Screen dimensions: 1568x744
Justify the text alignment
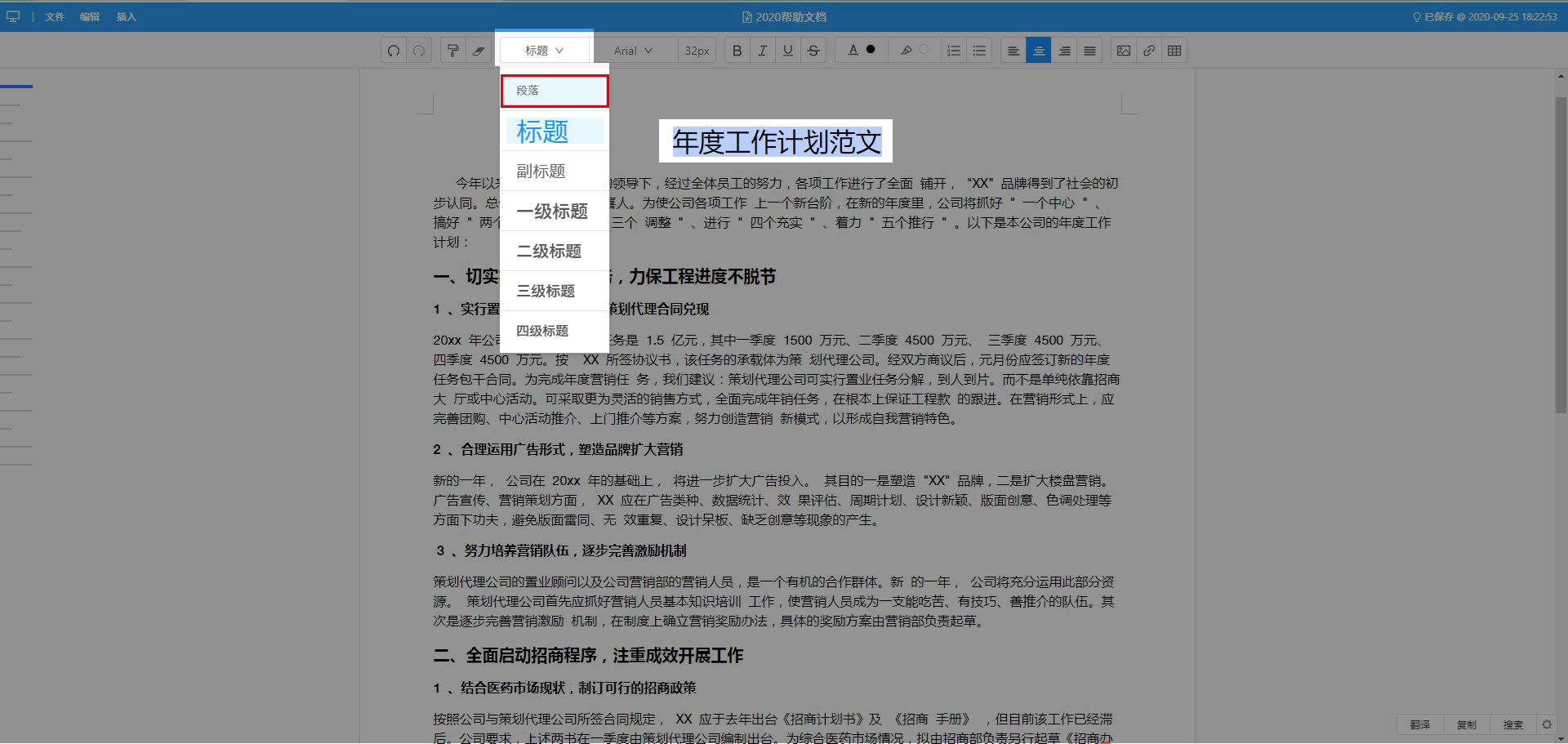tap(1089, 51)
